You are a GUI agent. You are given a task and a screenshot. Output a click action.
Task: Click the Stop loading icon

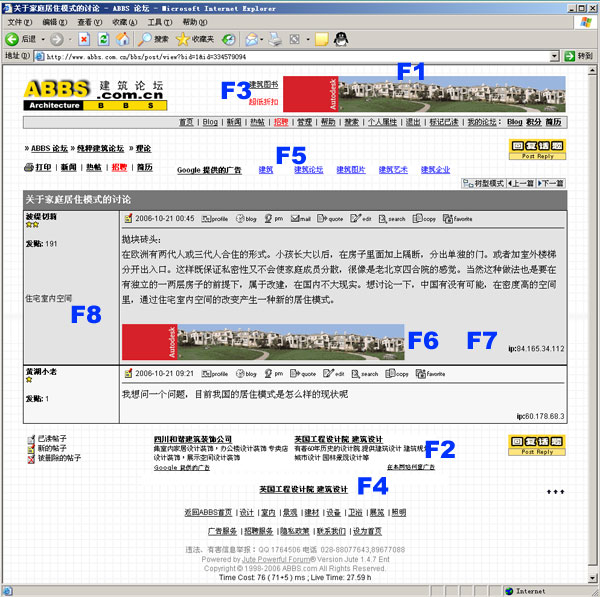click(84, 39)
